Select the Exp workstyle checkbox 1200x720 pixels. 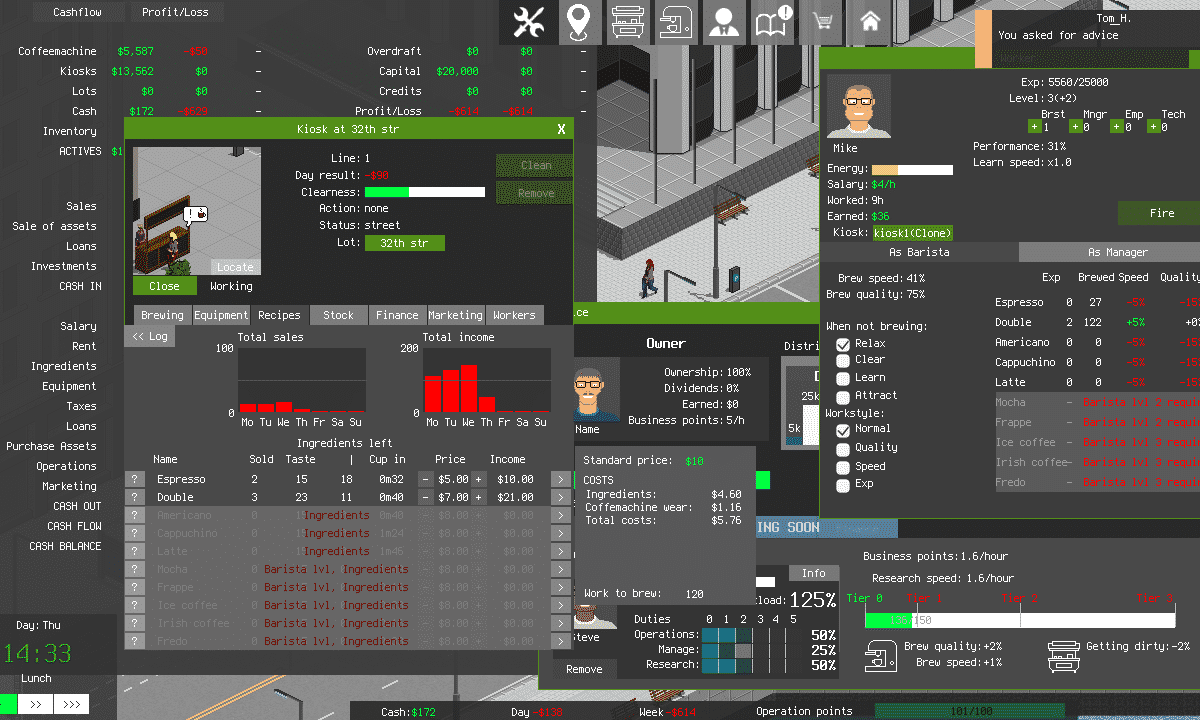click(843, 484)
